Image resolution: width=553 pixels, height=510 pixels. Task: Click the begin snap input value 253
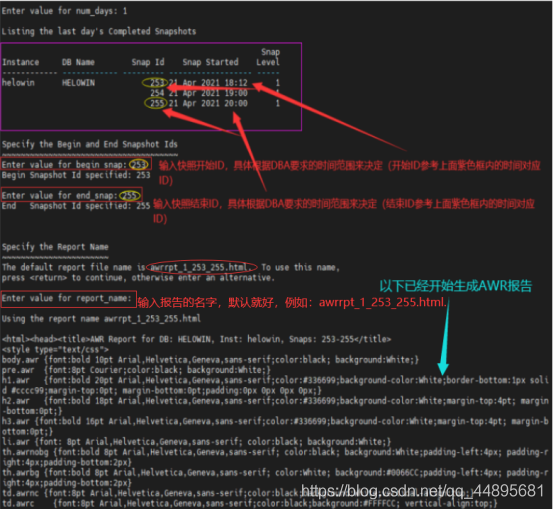[x=139, y=164]
